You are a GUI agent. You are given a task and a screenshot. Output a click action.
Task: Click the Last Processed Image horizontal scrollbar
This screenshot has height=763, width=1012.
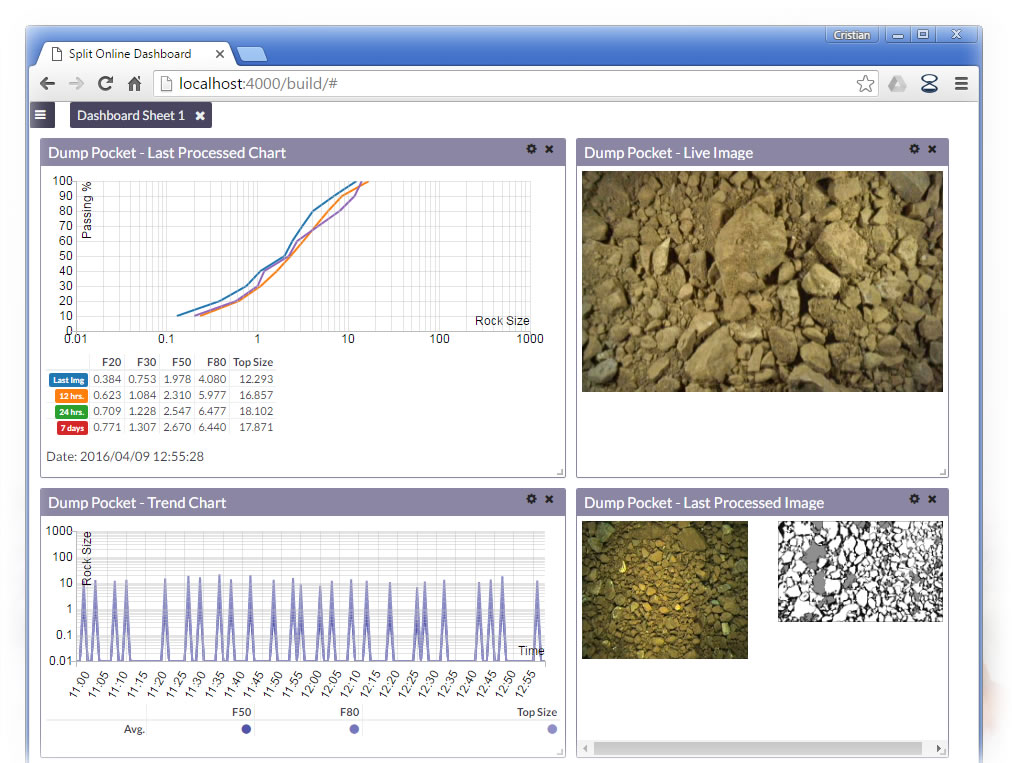pos(760,748)
